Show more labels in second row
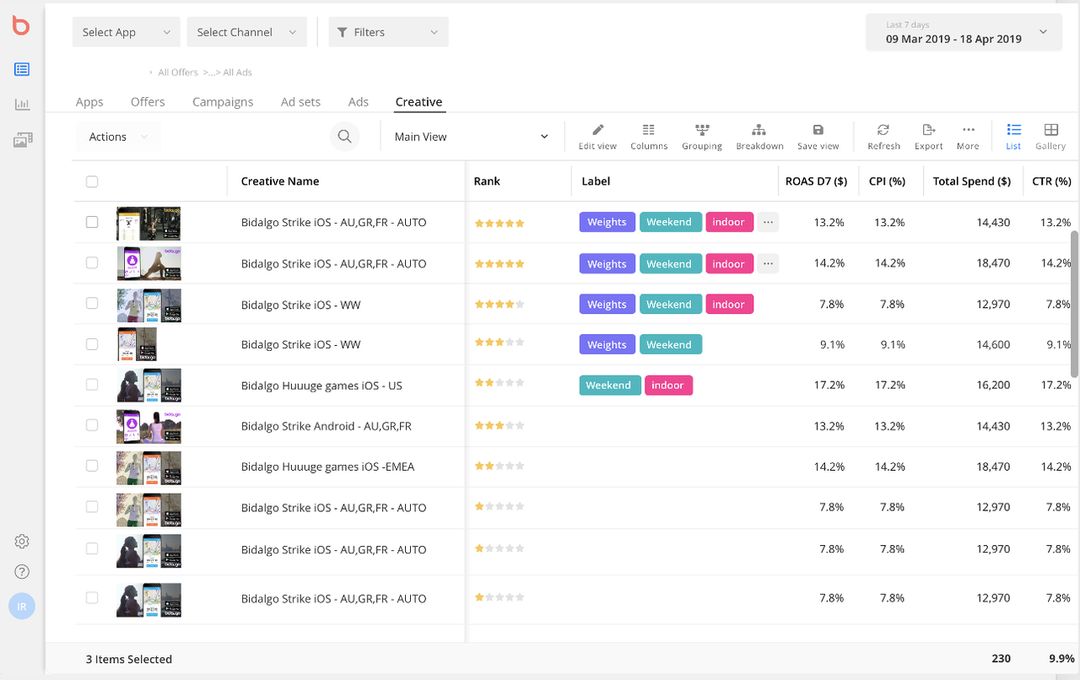1080x680 pixels. coord(768,263)
